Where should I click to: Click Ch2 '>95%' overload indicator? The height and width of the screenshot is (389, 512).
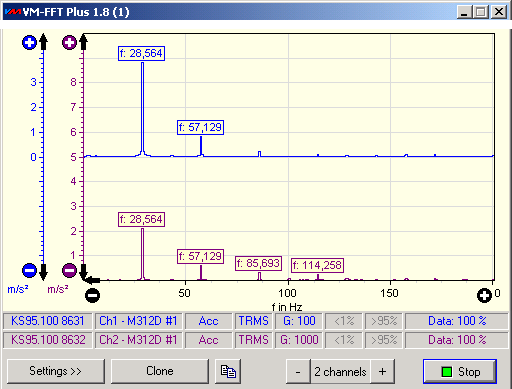click(384, 340)
